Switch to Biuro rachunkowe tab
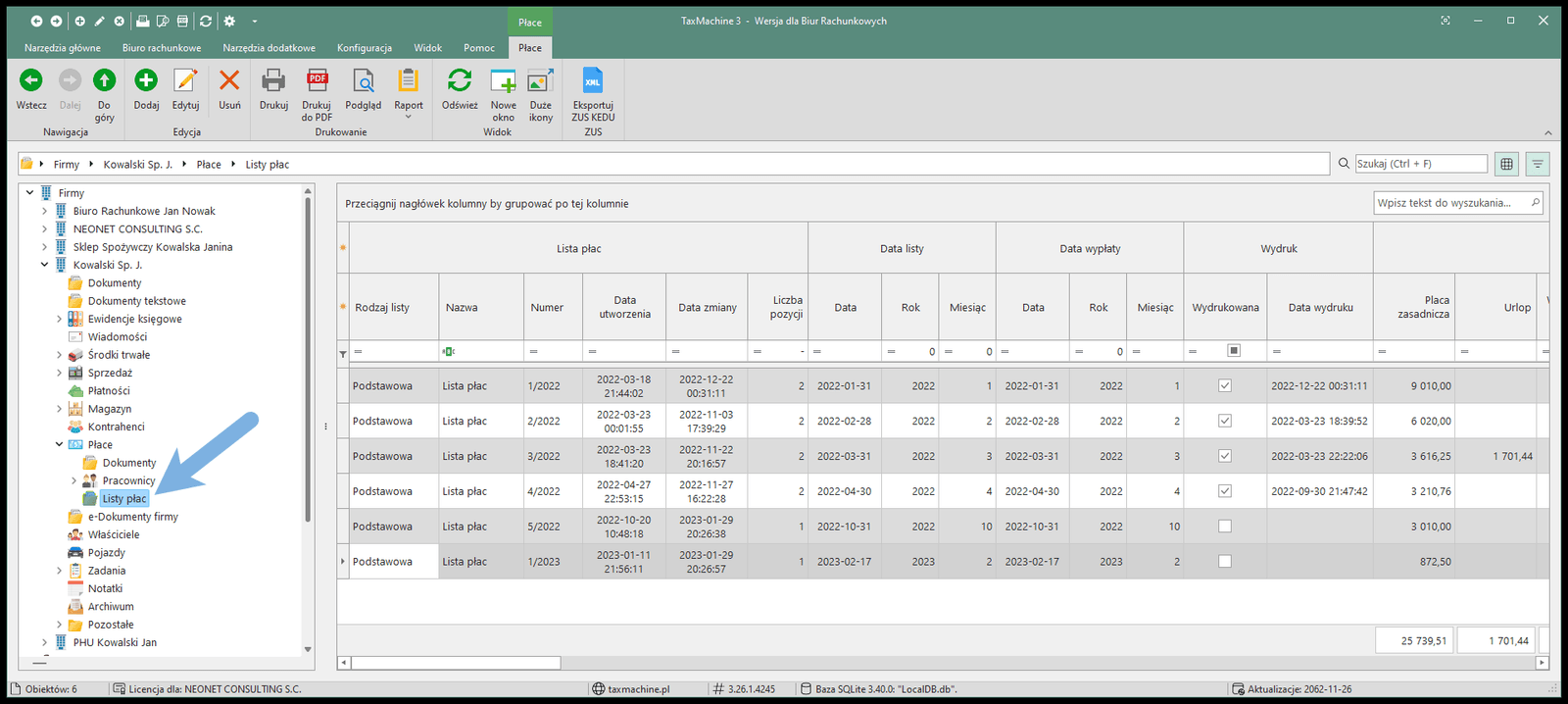 tap(162, 48)
